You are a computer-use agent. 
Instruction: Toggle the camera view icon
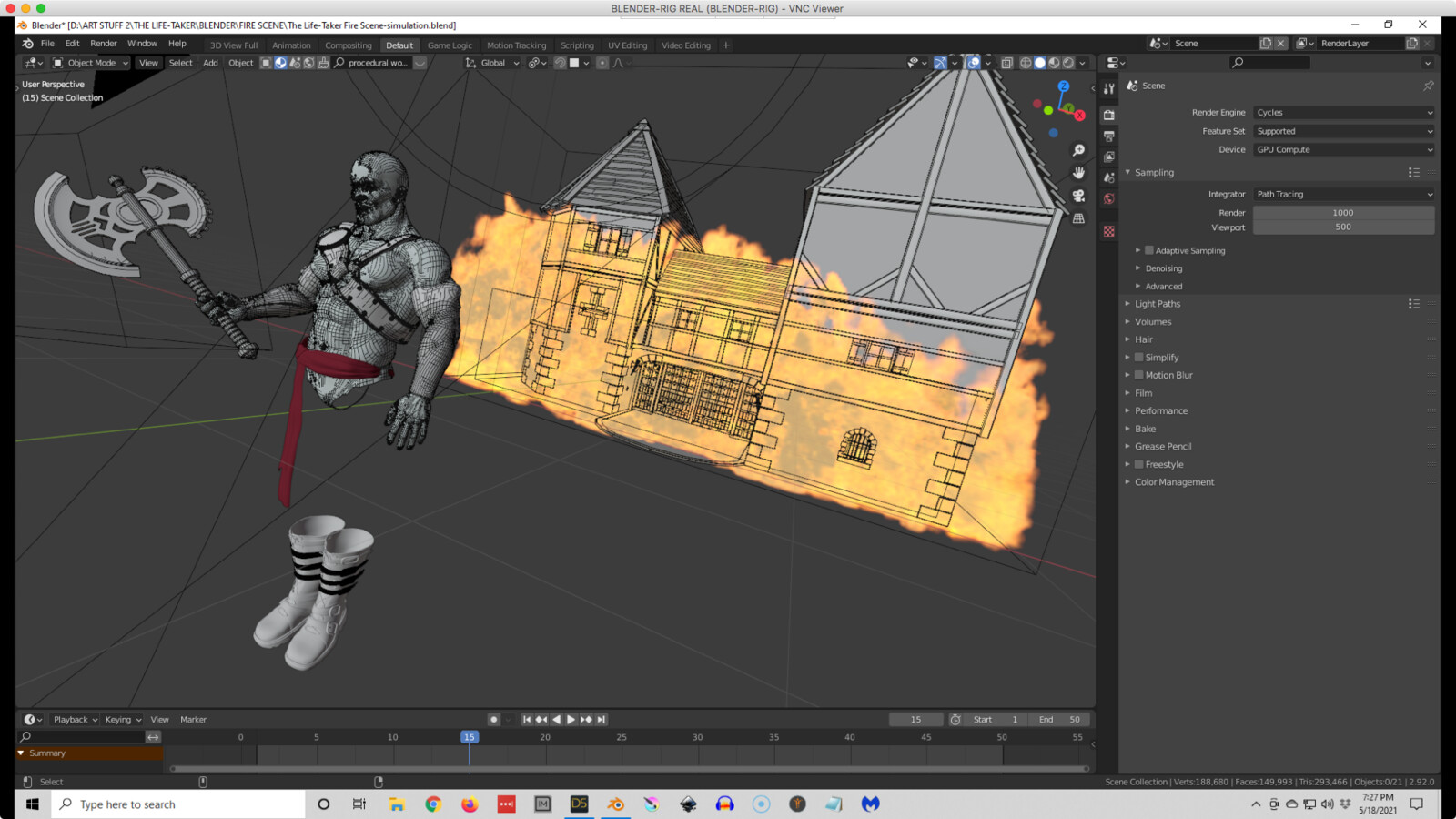click(x=1078, y=196)
